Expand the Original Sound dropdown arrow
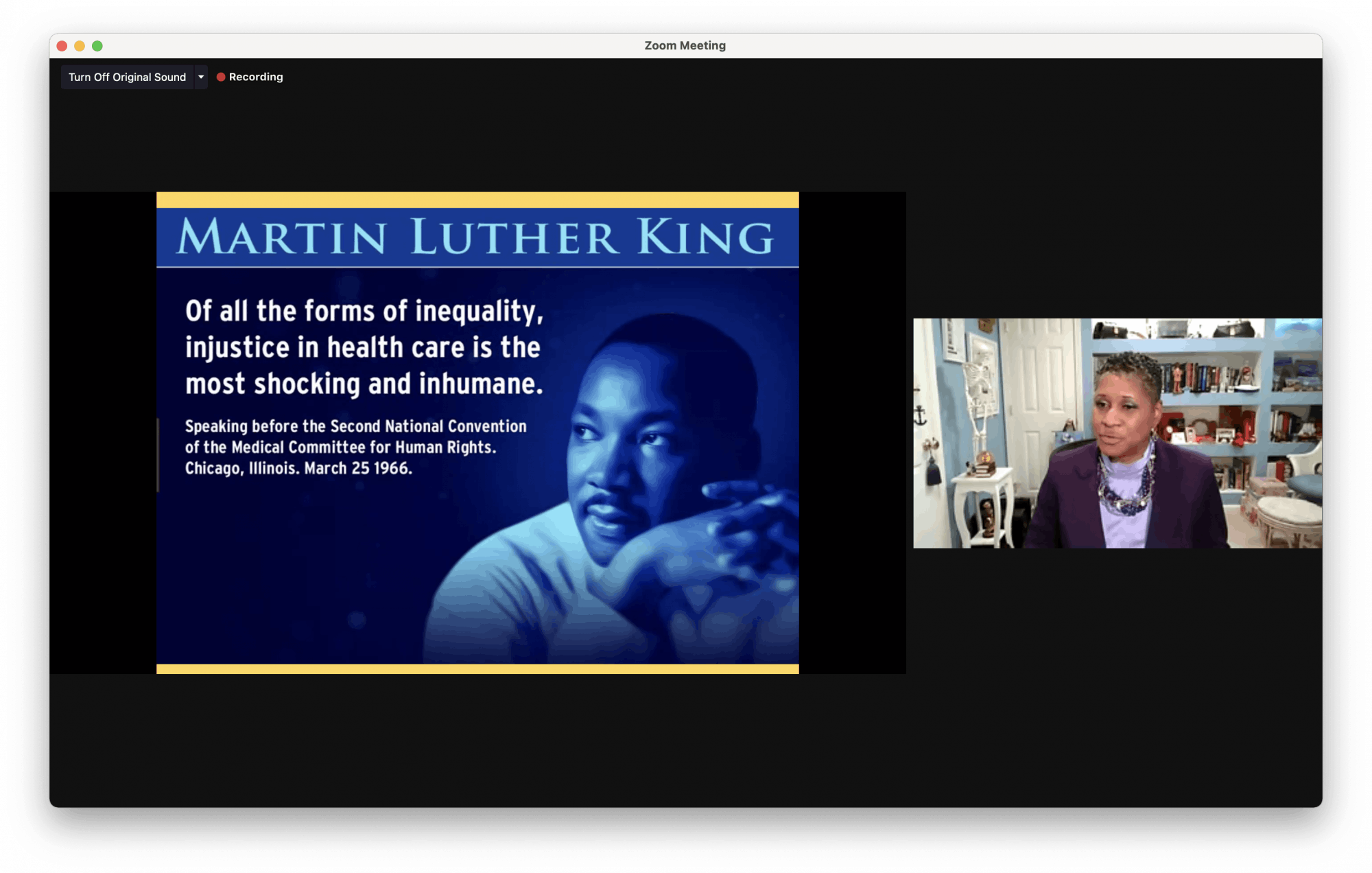The height and width of the screenshot is (873, 1372). click(201, 77)
